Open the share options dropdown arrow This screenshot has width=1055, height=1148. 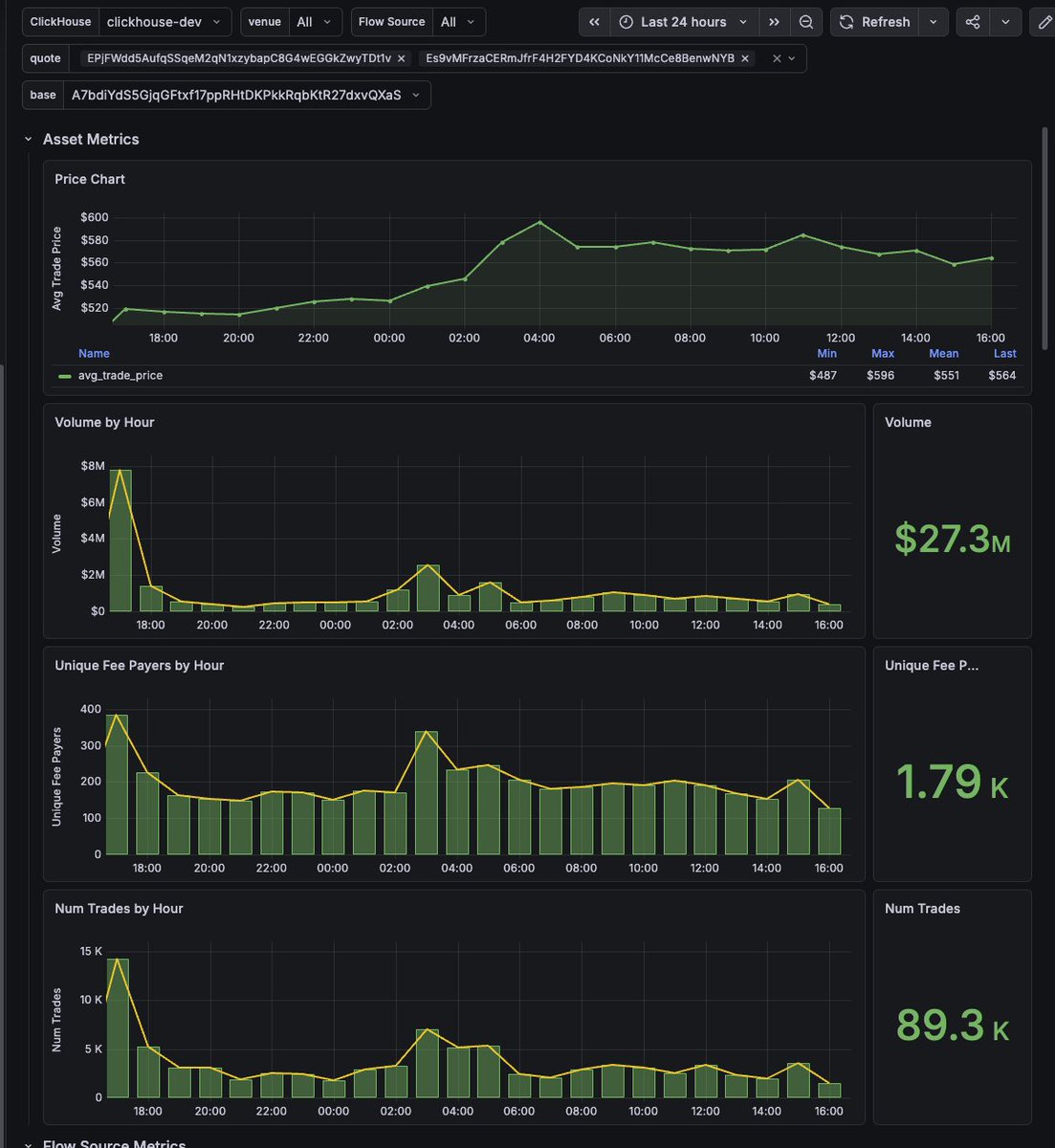pyautogui.click(x=1004, y=22)
